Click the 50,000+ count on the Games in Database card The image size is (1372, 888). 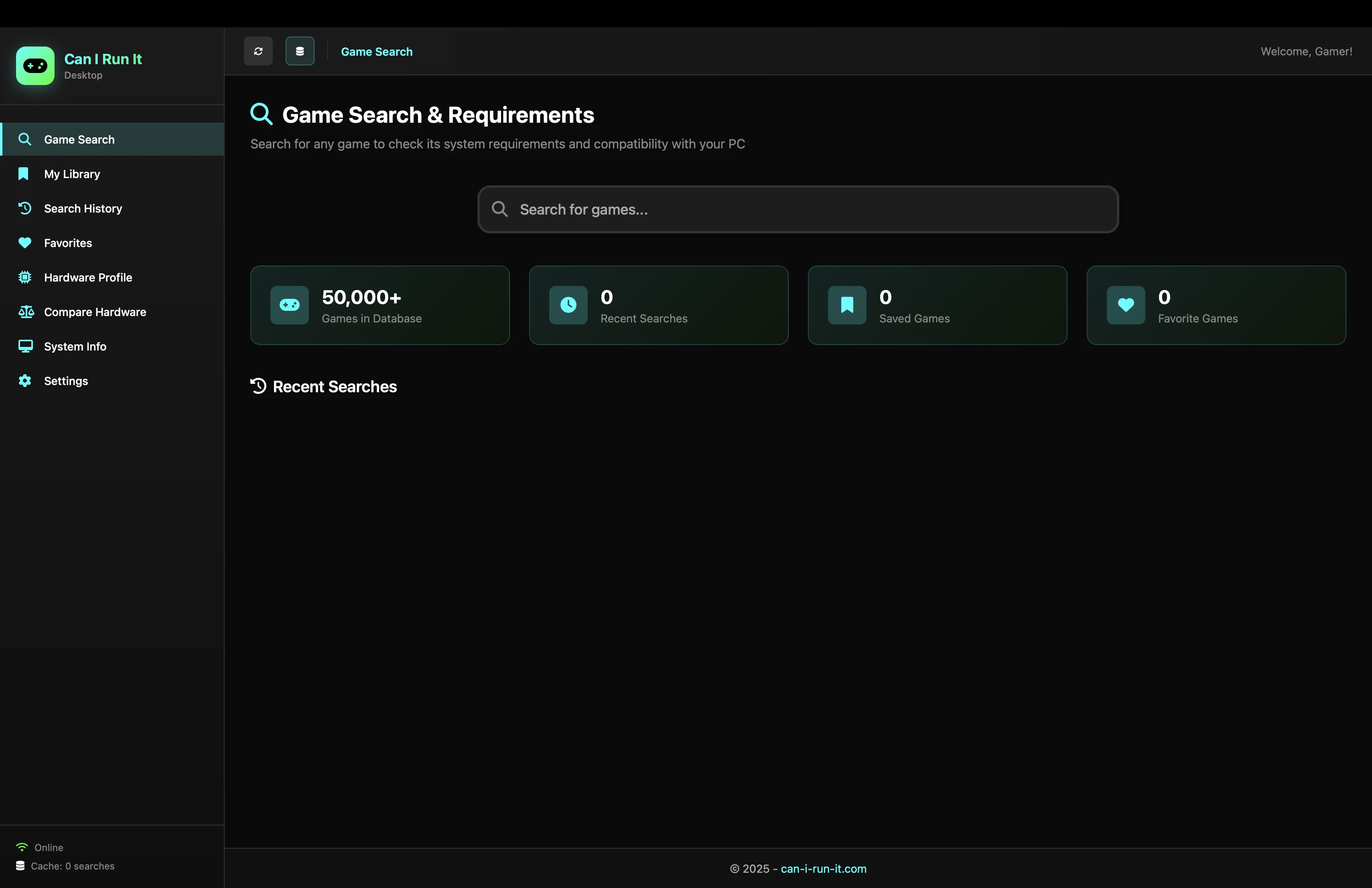tap(361, 297)
